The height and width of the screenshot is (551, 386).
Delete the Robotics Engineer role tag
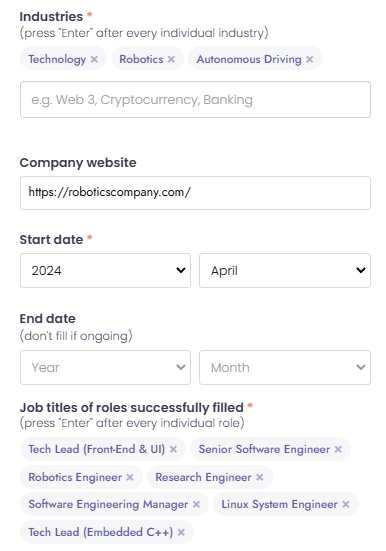tap(130, 477)
